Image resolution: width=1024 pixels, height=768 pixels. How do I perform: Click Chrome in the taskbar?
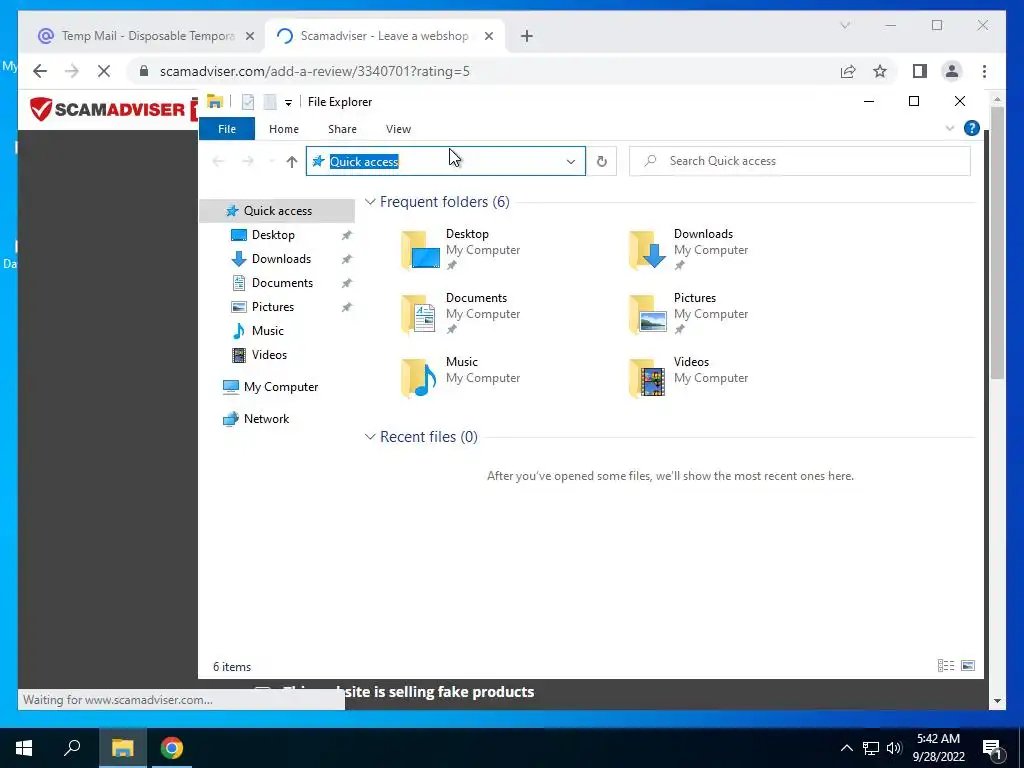[172, 748]
